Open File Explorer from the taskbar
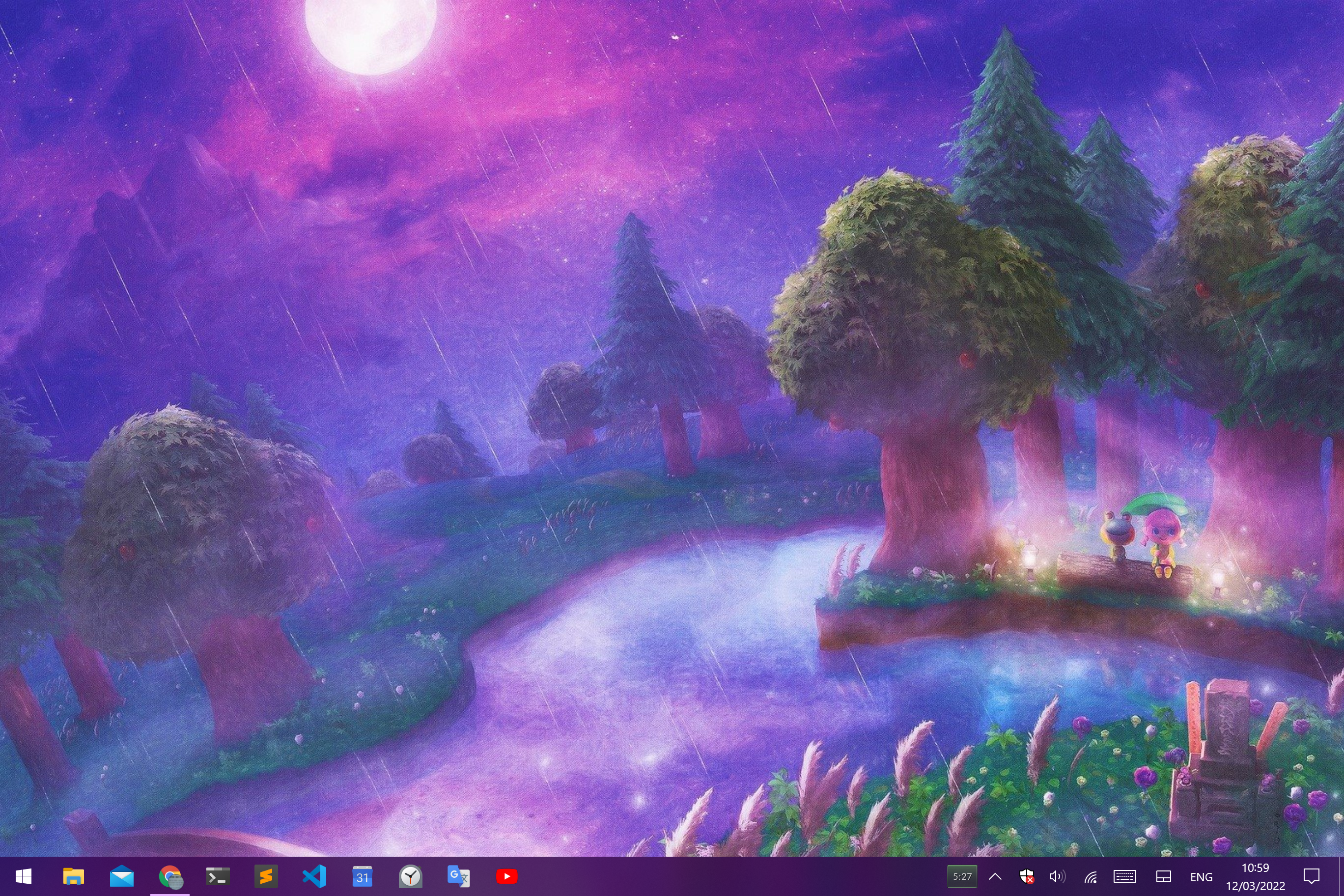Image resolution: width=1344 pixels, height=896 pixels. [74, 876]
